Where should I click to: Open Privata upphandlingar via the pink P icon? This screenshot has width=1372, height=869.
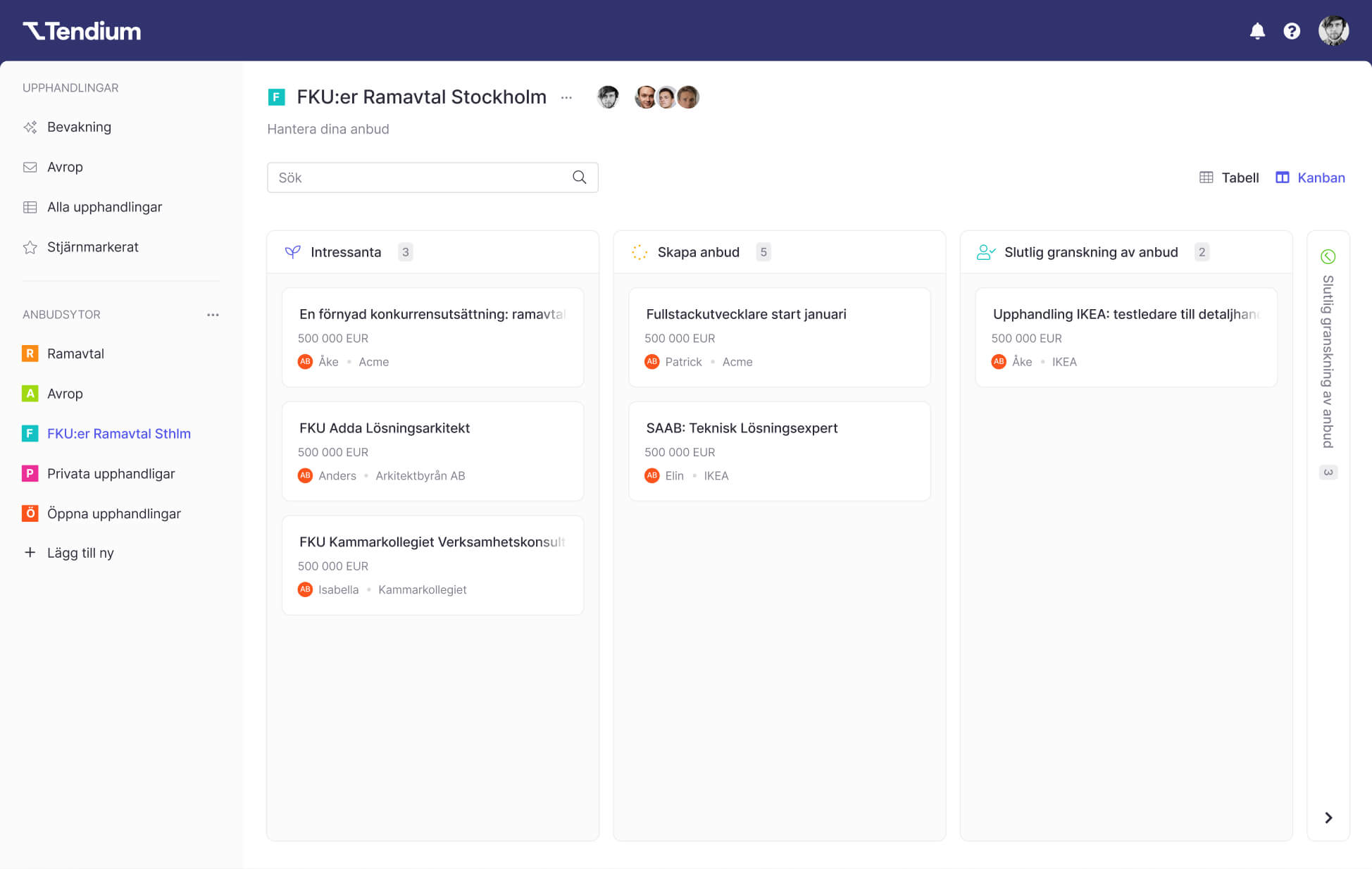tap(29, 473)
